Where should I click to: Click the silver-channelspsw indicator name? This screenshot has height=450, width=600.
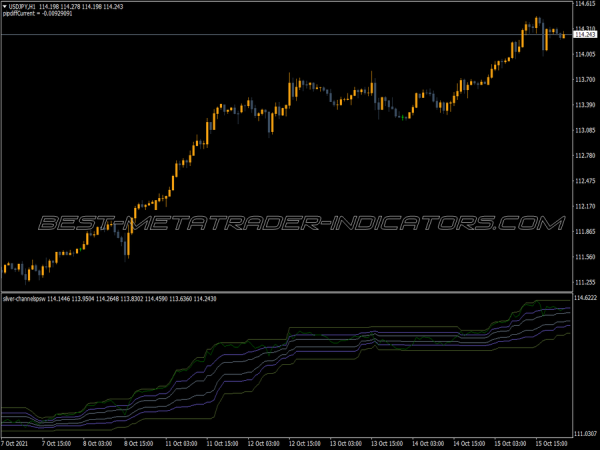tap(24, 299)
